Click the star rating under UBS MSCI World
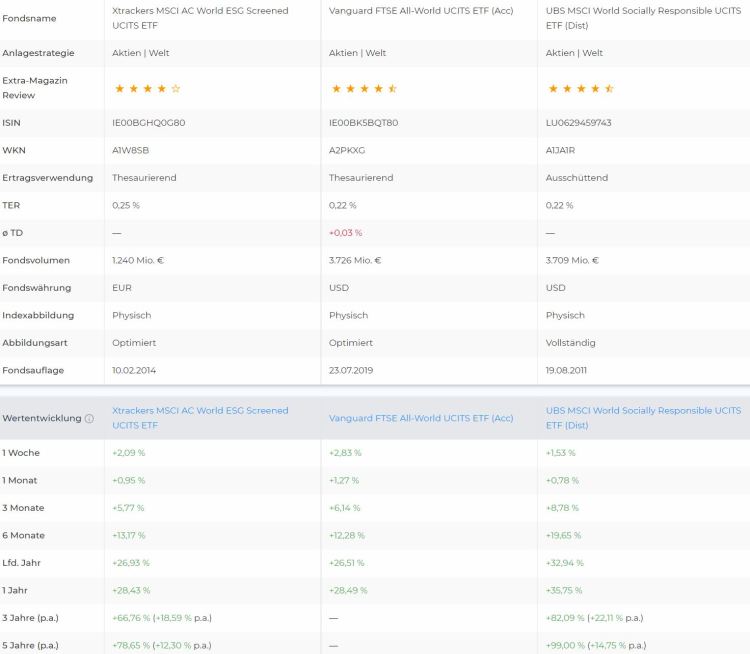 point(580,89)
